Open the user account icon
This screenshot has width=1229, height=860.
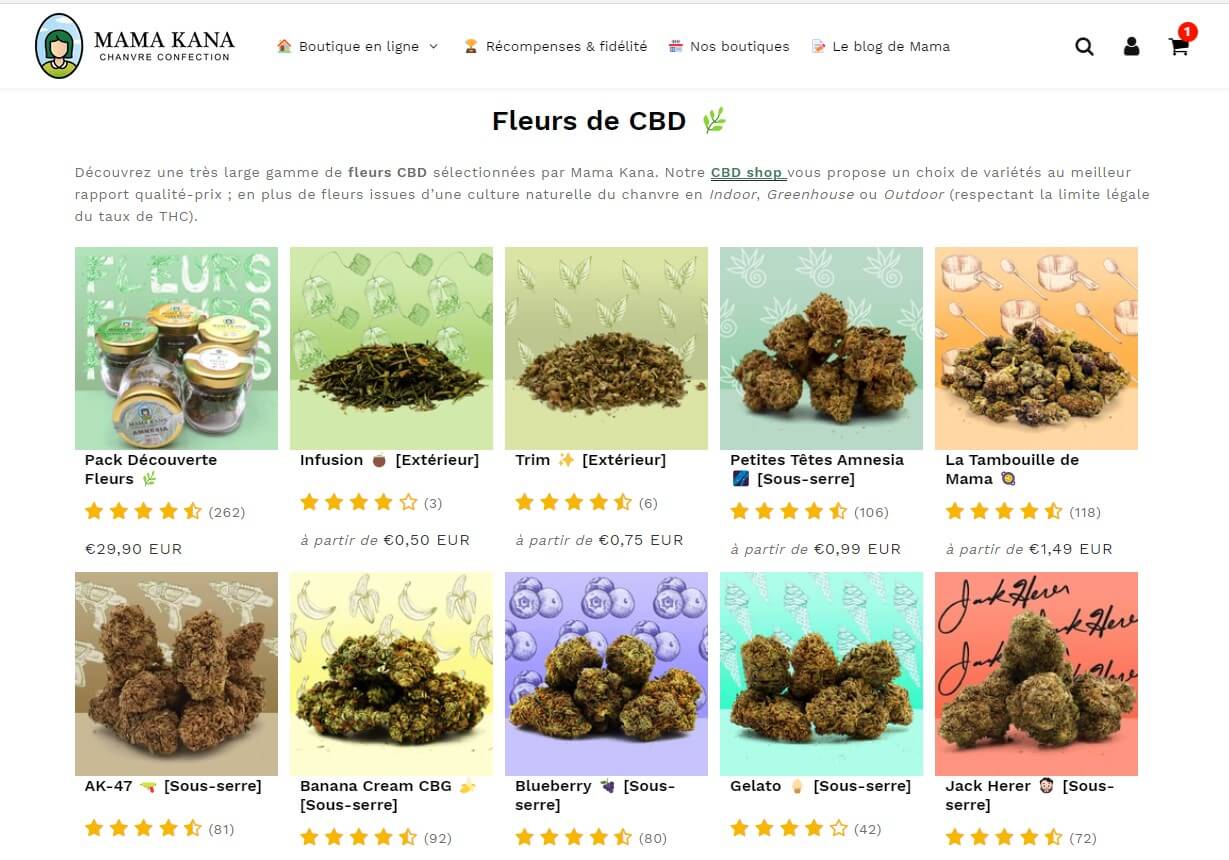(1131, 46)
